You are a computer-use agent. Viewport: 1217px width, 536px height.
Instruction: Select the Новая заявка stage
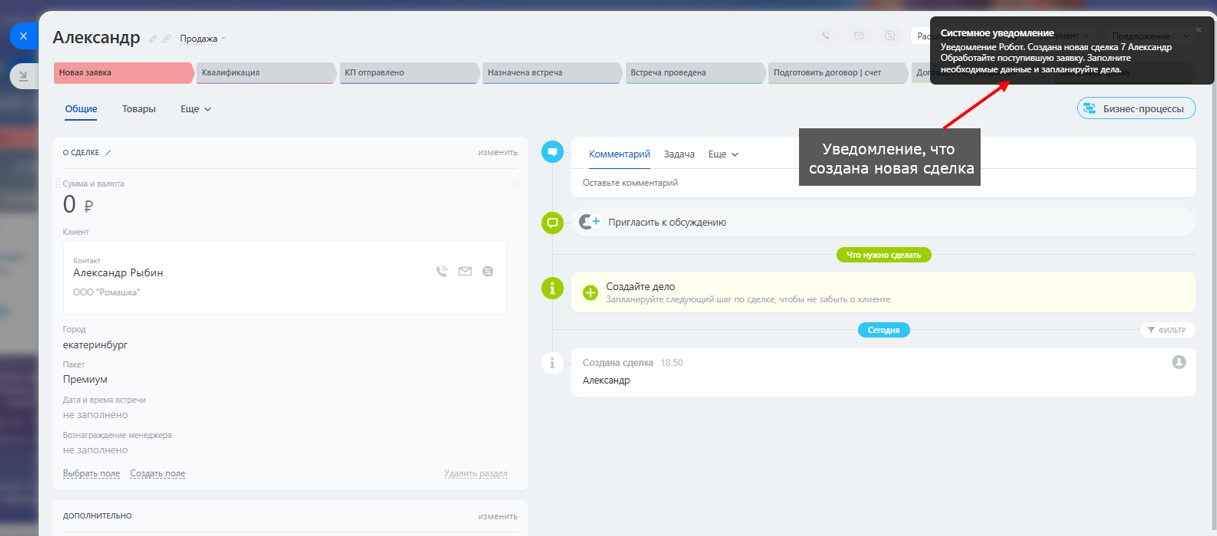pos(122,73)
